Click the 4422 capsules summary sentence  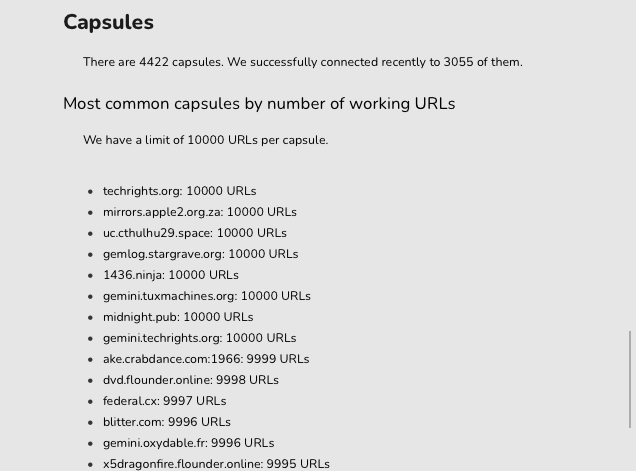tap(303, 62)
